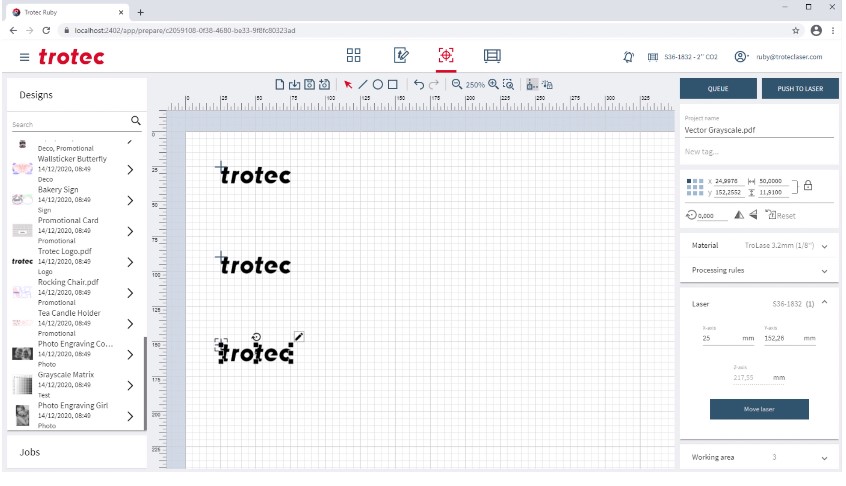Open the hamburger main menu
Screen dimensions: 846x486
pyautogui.click(x=24, y=57)
